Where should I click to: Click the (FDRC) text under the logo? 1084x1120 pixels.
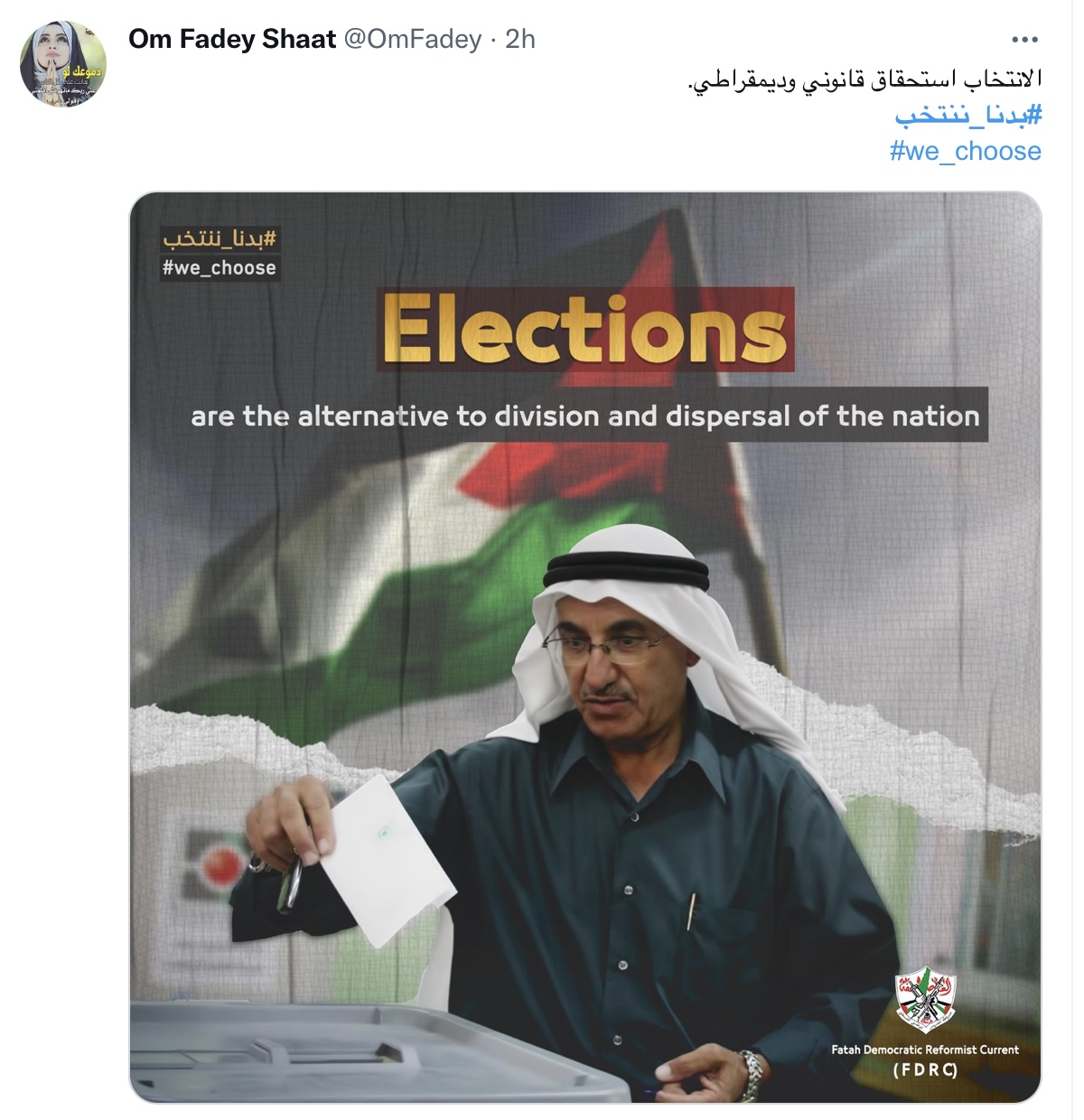[925, 1070]
